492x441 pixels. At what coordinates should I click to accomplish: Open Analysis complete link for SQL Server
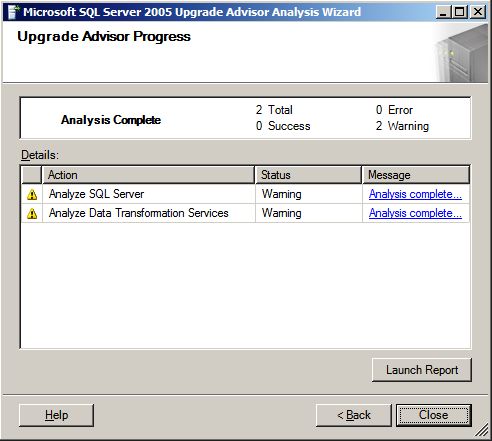[415, 194]
